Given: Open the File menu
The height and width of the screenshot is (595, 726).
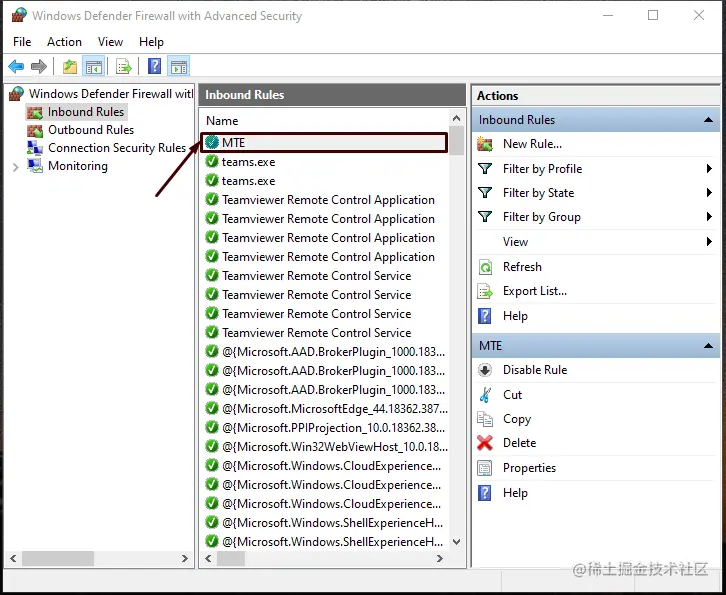Looking at the screenshot, I should click(x=22, y=42).
